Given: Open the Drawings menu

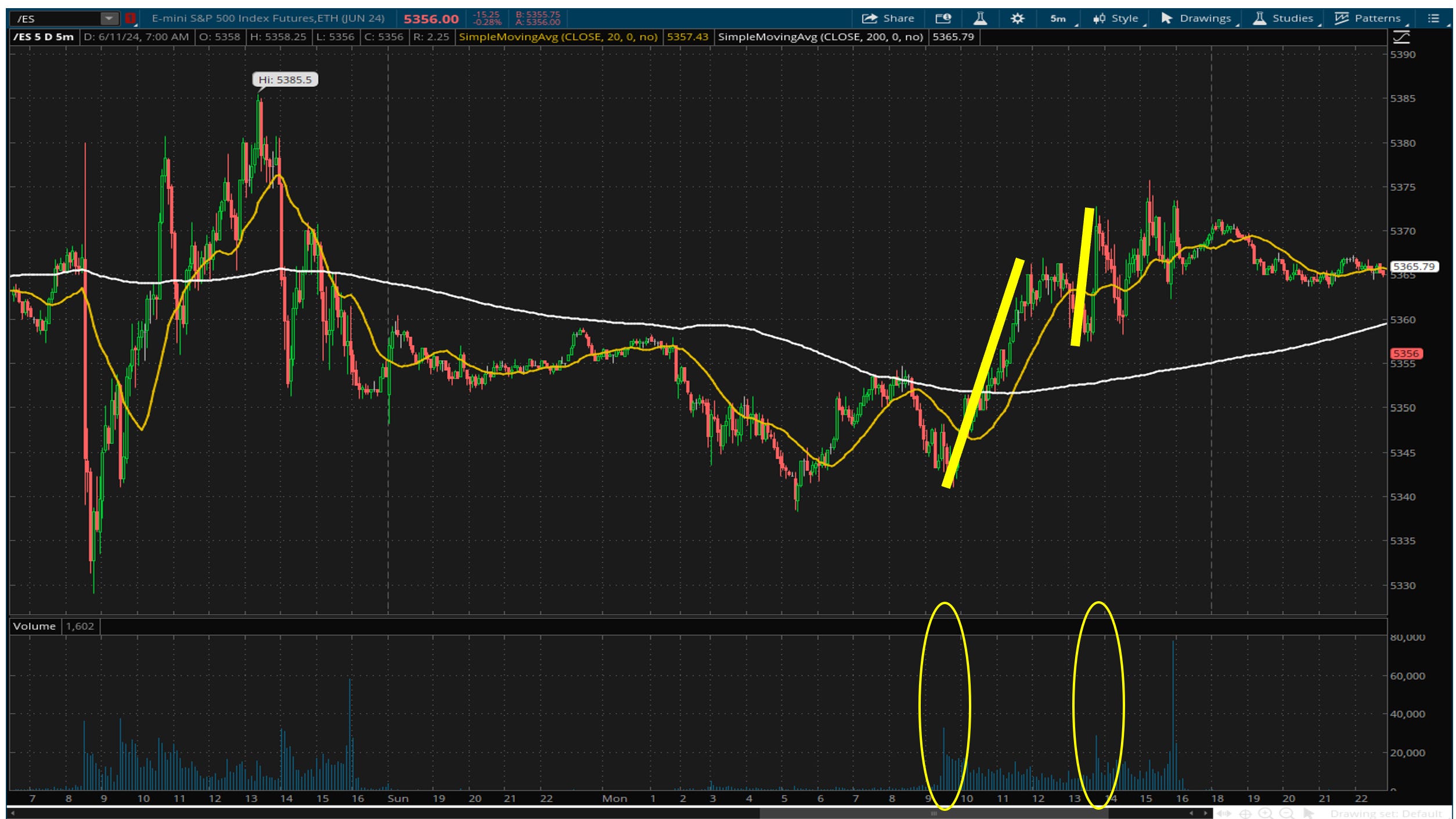Looking at the screenshot, I should 1196,19.
